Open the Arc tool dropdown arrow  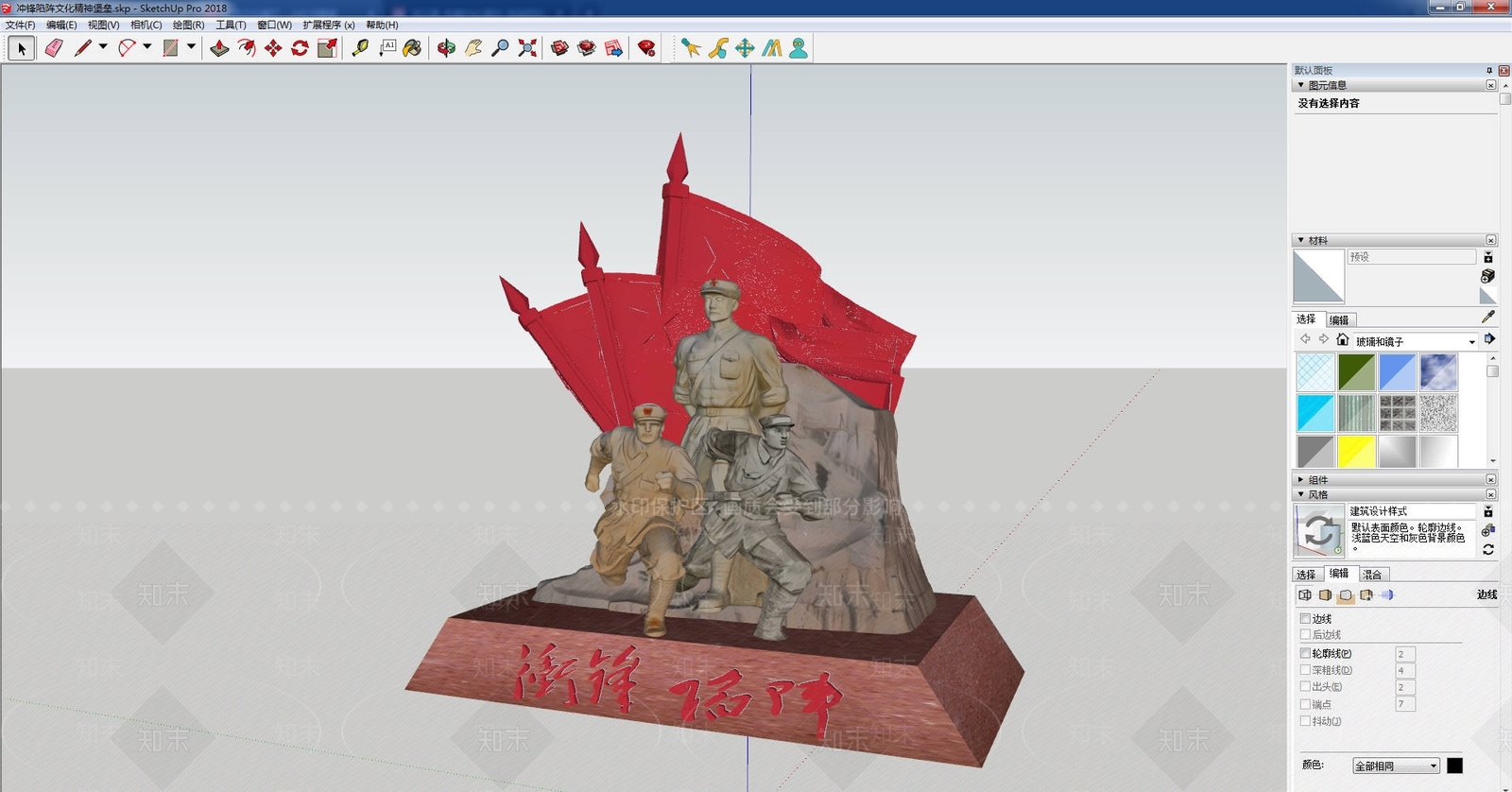pos(146,46)
